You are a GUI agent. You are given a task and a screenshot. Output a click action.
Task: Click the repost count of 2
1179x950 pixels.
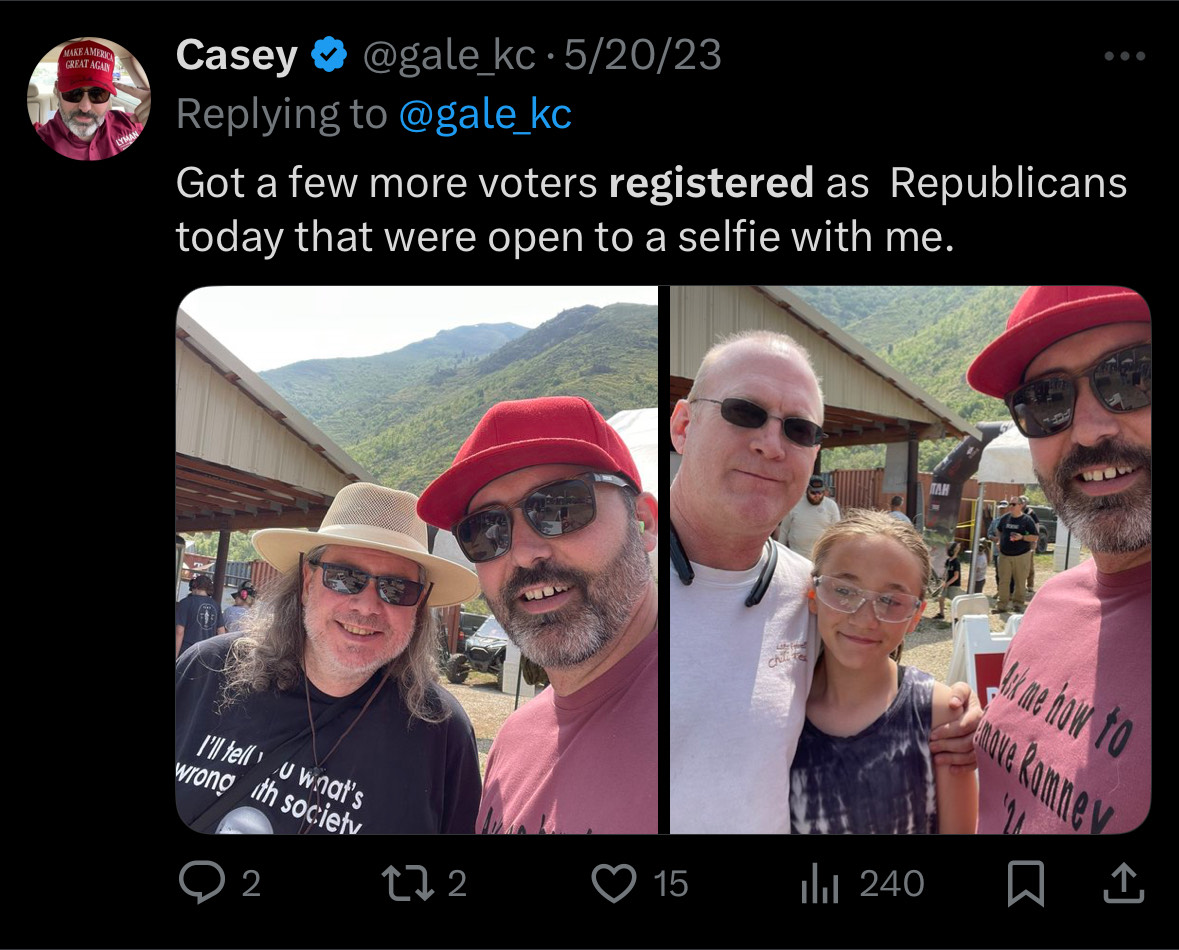pyautogui.click(x=456, y=884)
